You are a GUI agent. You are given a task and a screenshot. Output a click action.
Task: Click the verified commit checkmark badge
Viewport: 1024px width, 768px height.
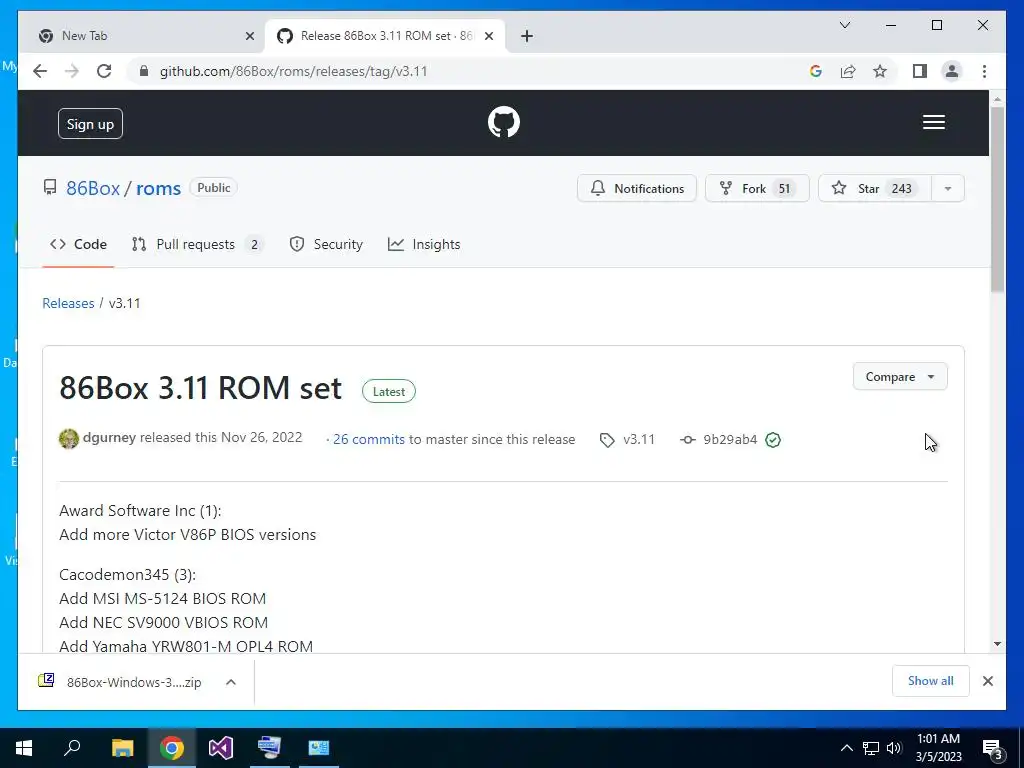[x=773, y=440]
